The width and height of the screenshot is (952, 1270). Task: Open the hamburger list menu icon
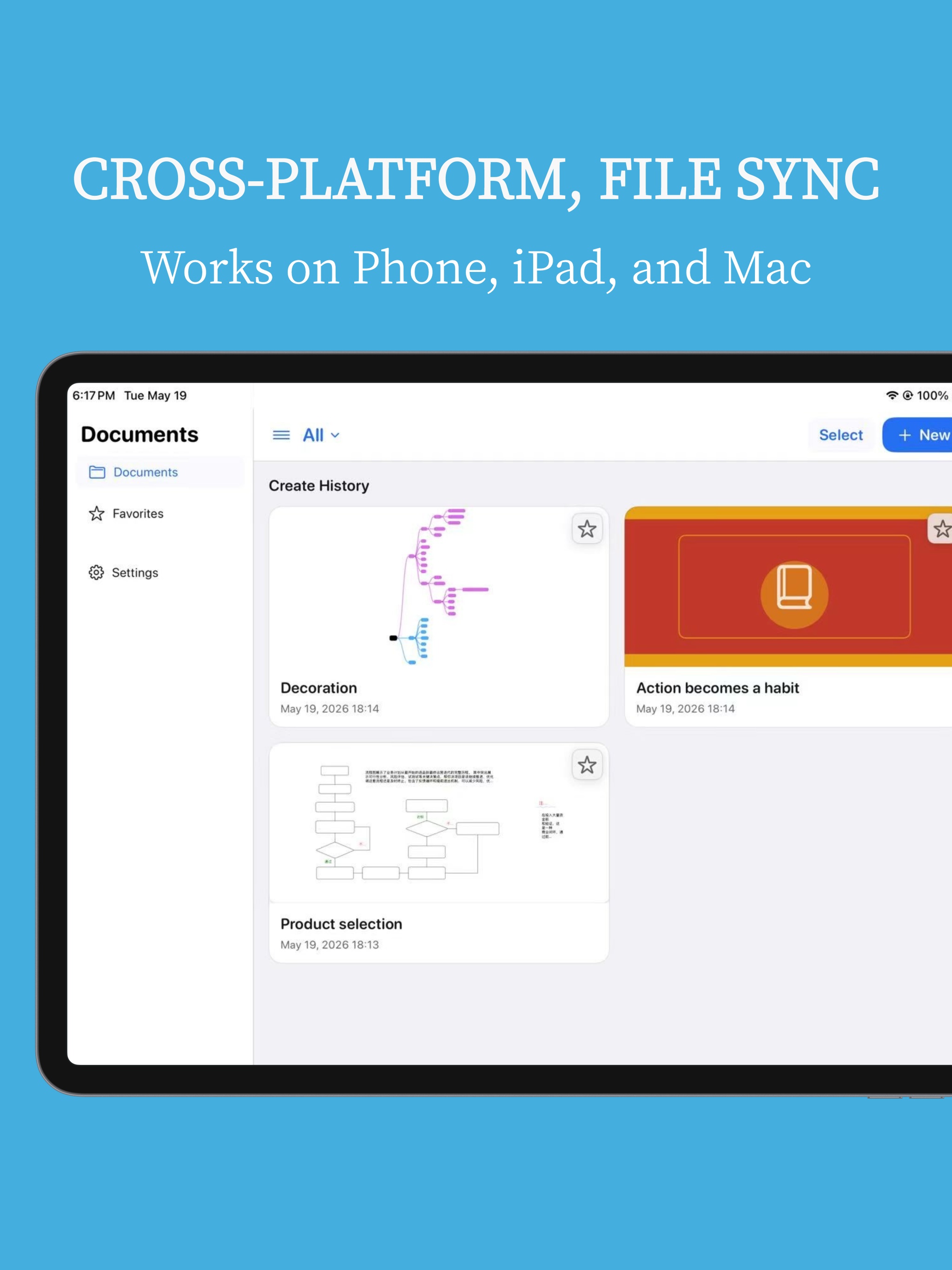281,435
